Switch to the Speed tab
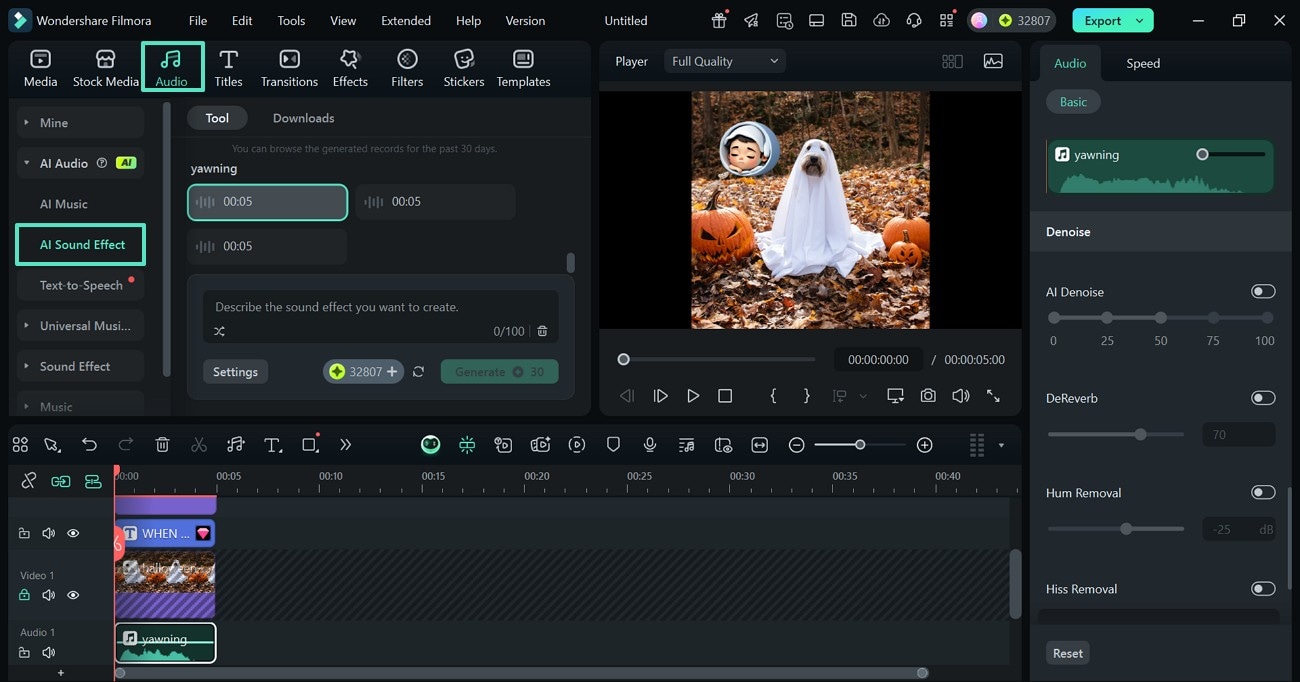1300x682 pixels. click(1143, 63)
